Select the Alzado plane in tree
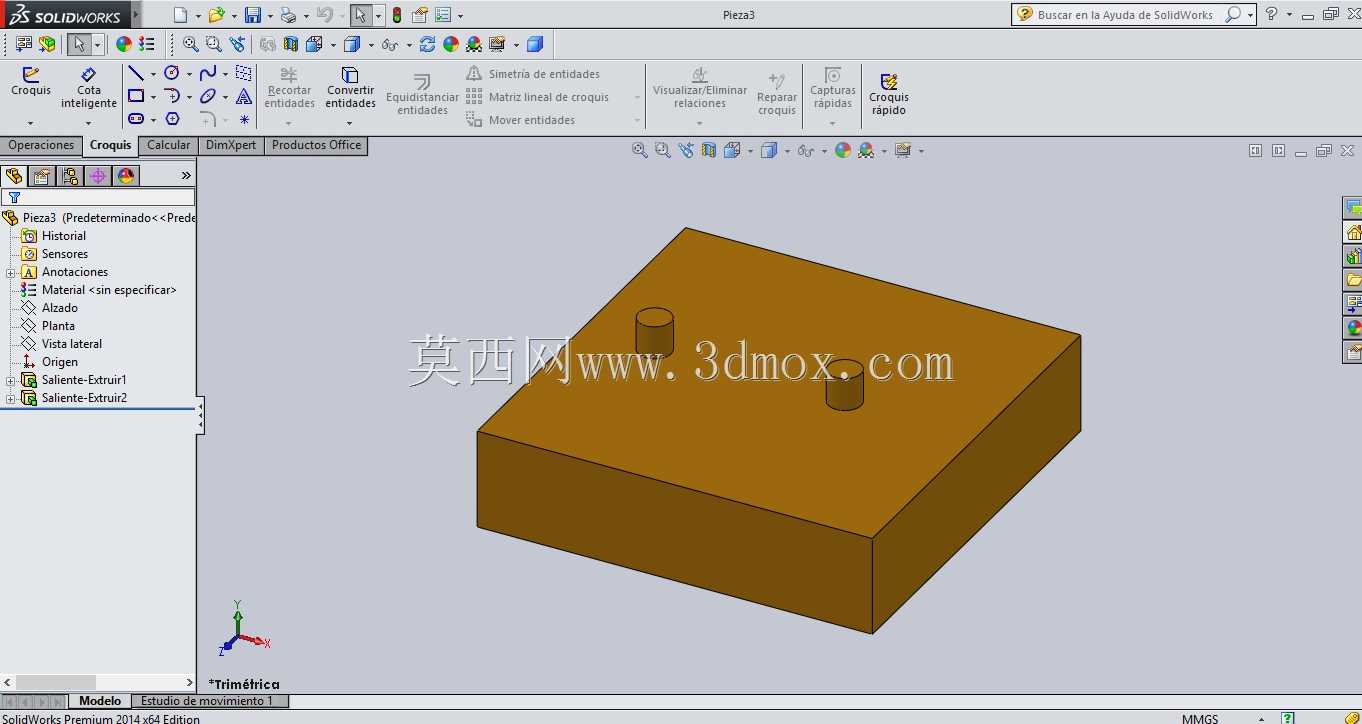This screenshot has height=724, width=1362. click(x=60, y=308)
